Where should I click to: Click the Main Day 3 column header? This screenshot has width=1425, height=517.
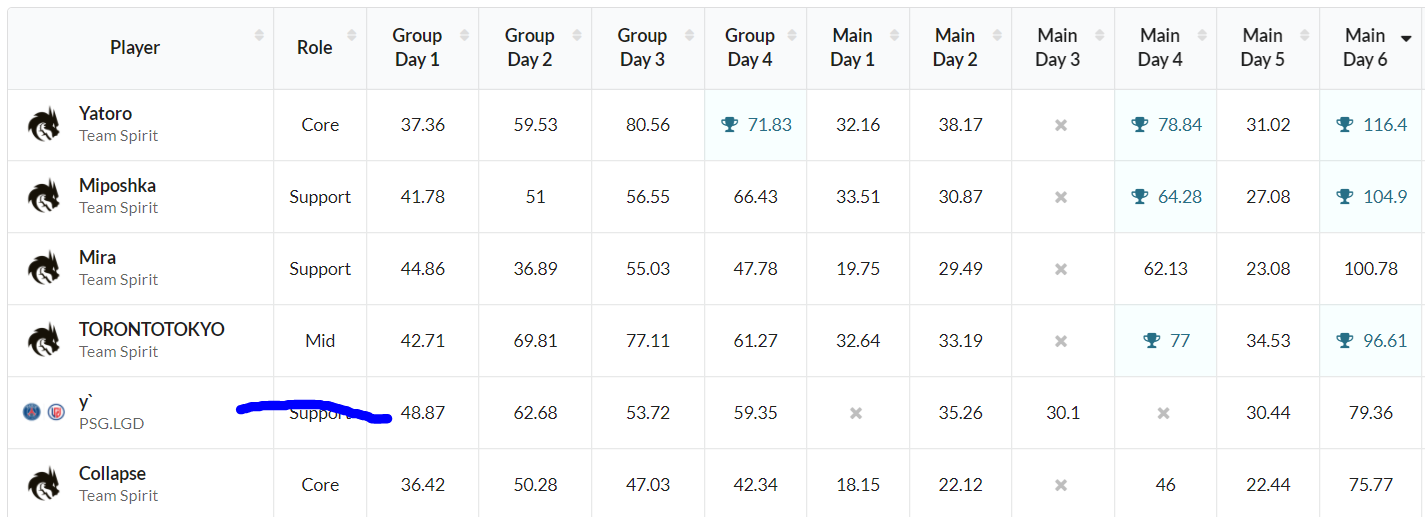tap(1057, 48)
